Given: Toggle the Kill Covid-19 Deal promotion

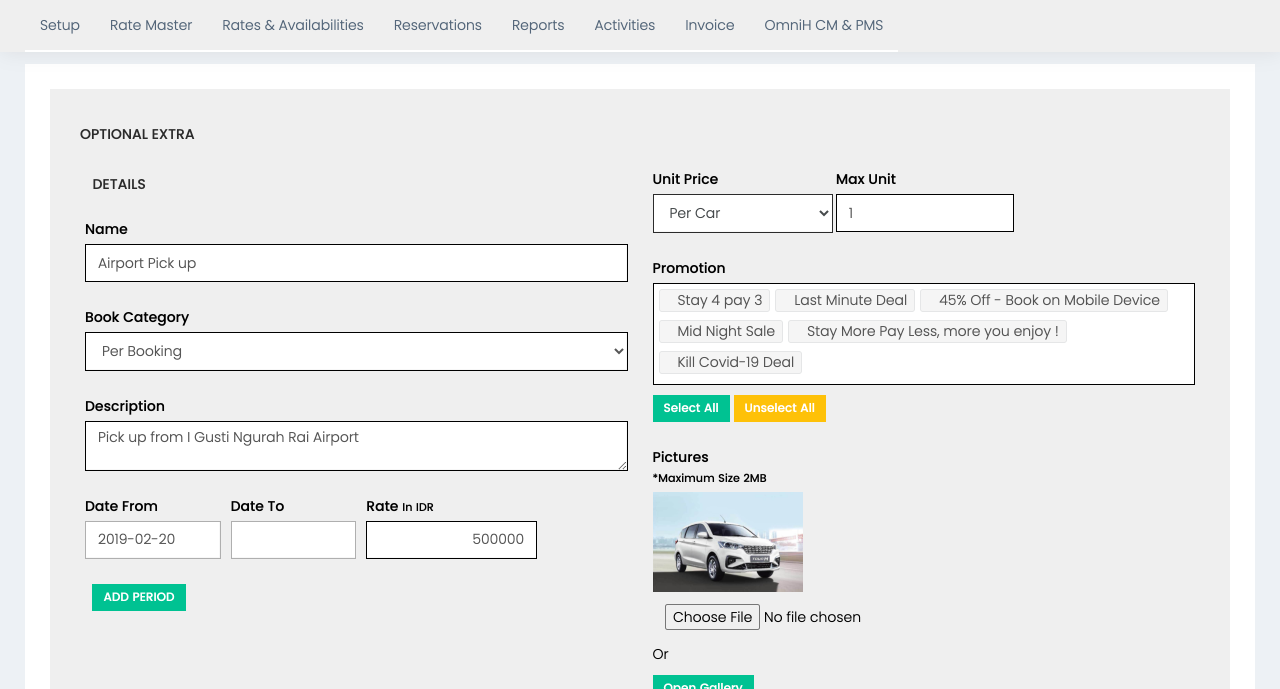Looking at the screenshot, I should click(731, 362).
